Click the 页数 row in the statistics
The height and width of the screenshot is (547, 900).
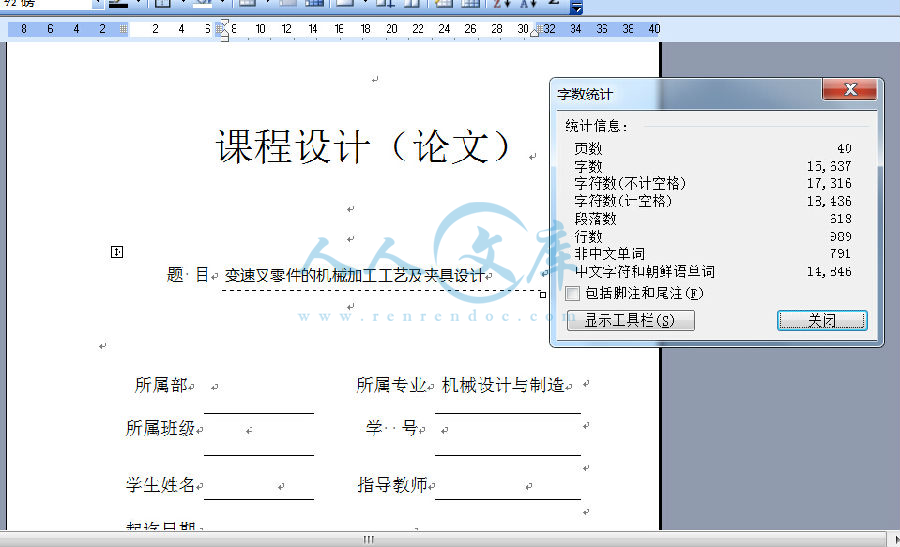713,149
